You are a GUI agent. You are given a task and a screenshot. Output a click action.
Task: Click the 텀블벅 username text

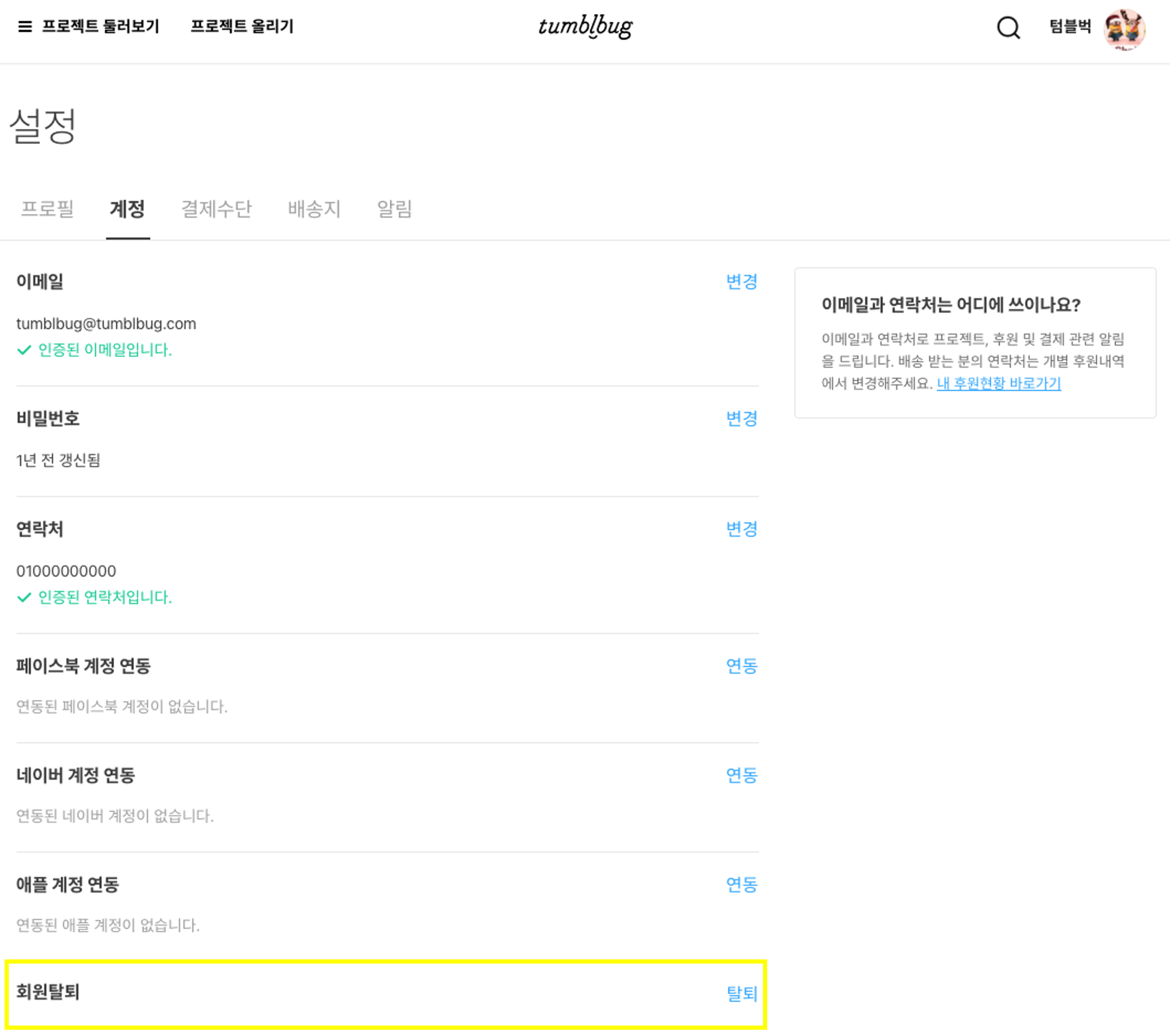(x=1070, y=26)
